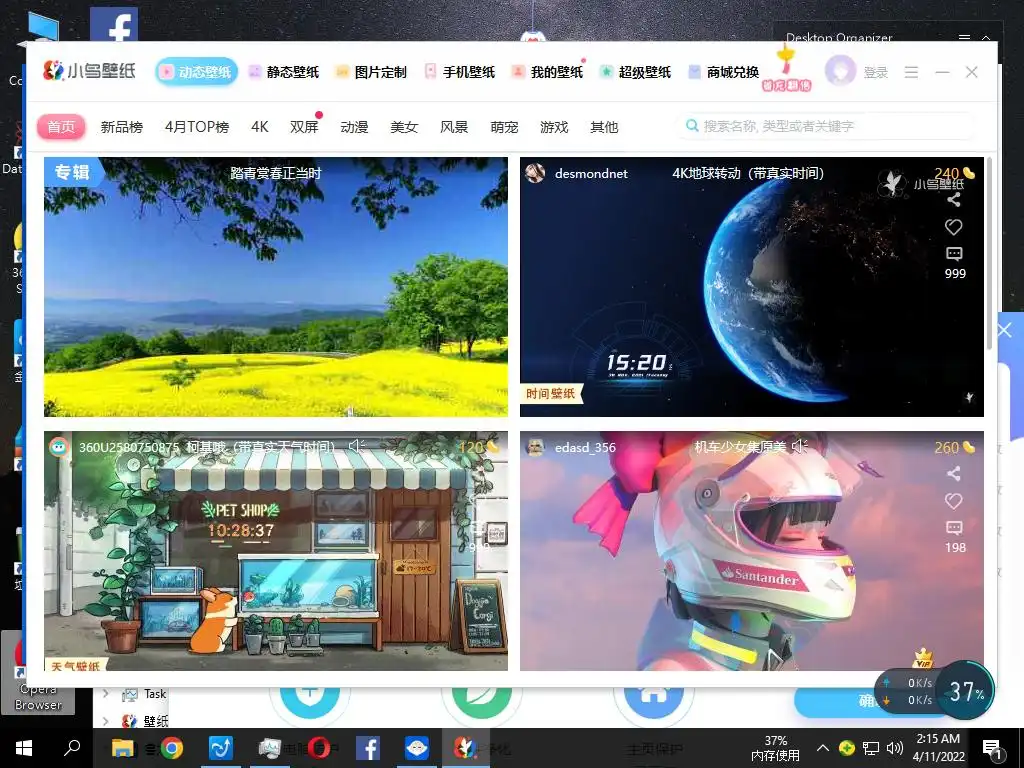Viewport: 1024px width, 768px height.
Task: Open the 动态壁纸 tab
Action: [x=197, y=72]
